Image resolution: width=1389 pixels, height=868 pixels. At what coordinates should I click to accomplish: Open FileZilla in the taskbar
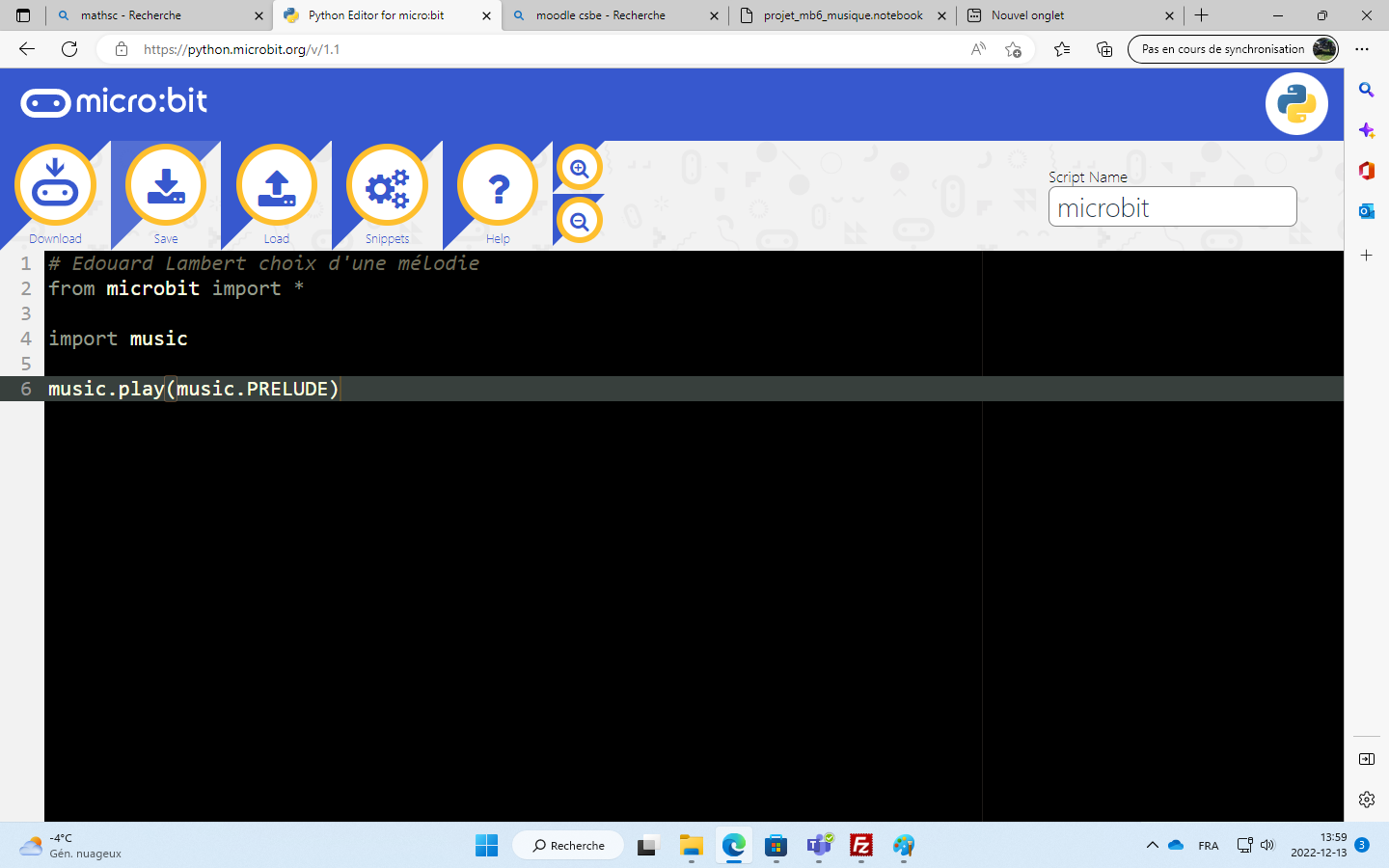click(x=861, y=846)
